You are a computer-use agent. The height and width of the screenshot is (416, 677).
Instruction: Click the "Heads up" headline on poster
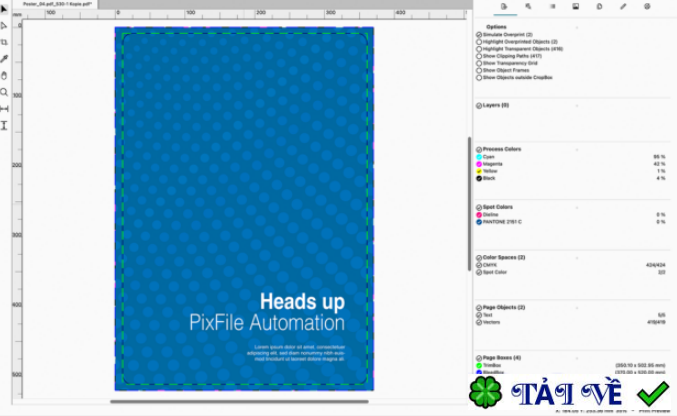[x=302, y=302]
